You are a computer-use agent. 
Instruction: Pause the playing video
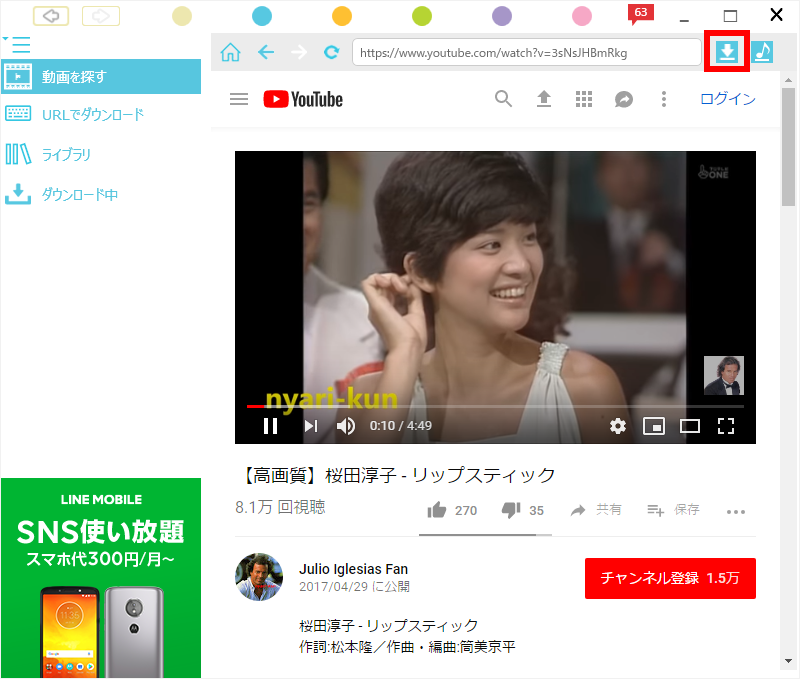[270, 425]
